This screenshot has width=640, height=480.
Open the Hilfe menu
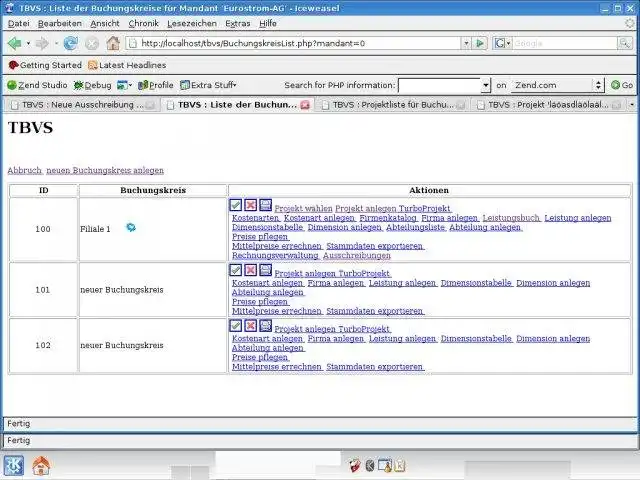click(x=268, y=23)
